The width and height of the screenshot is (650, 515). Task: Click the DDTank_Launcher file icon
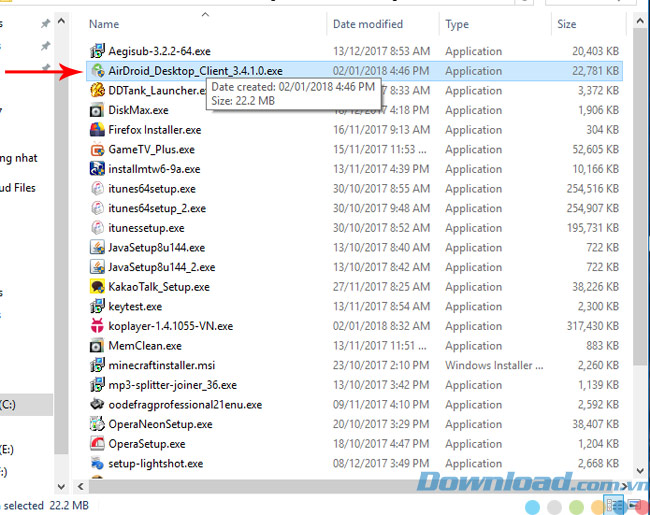coord(97,90)
